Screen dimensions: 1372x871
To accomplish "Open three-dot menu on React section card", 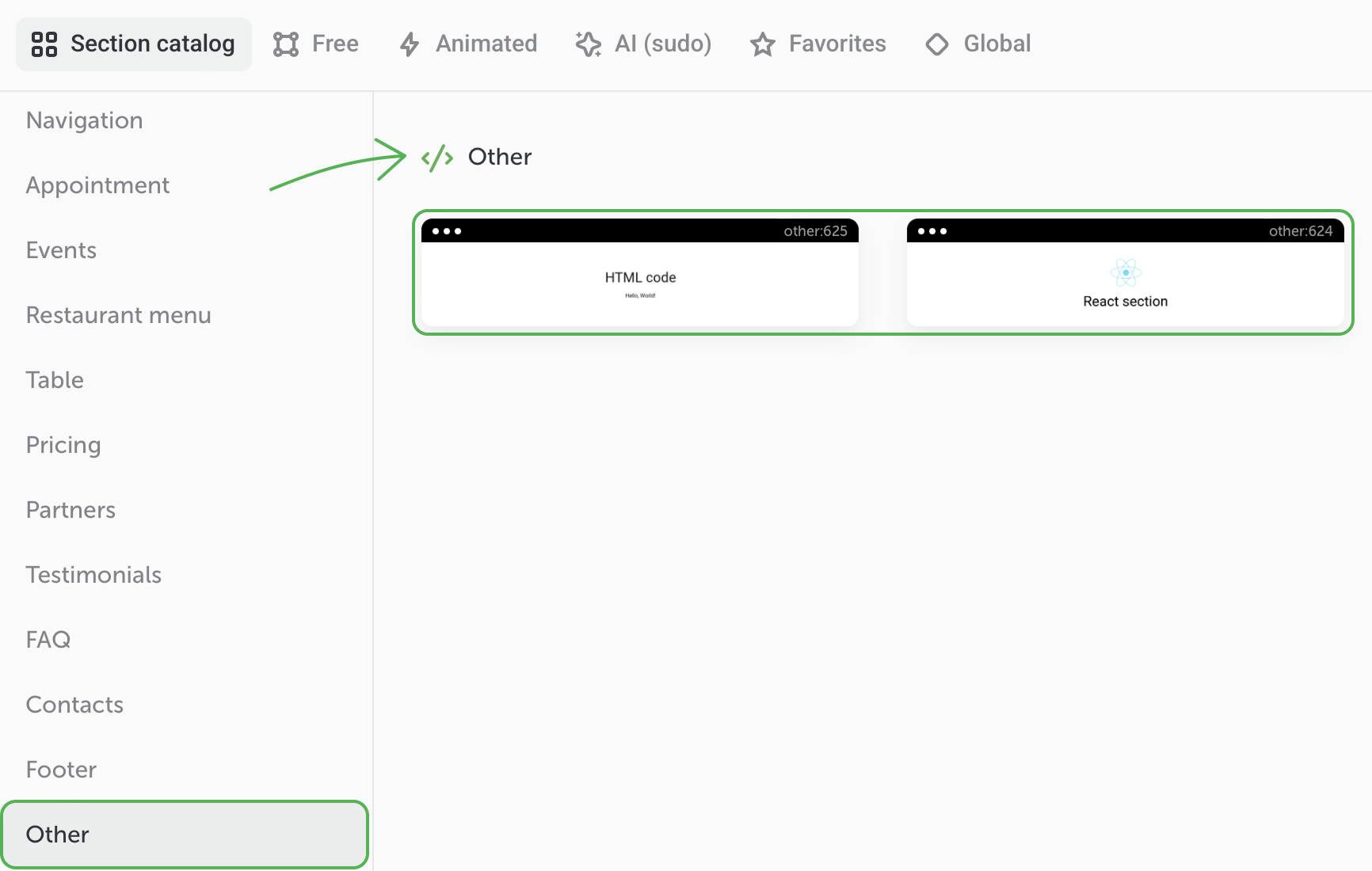I will 932,231.
